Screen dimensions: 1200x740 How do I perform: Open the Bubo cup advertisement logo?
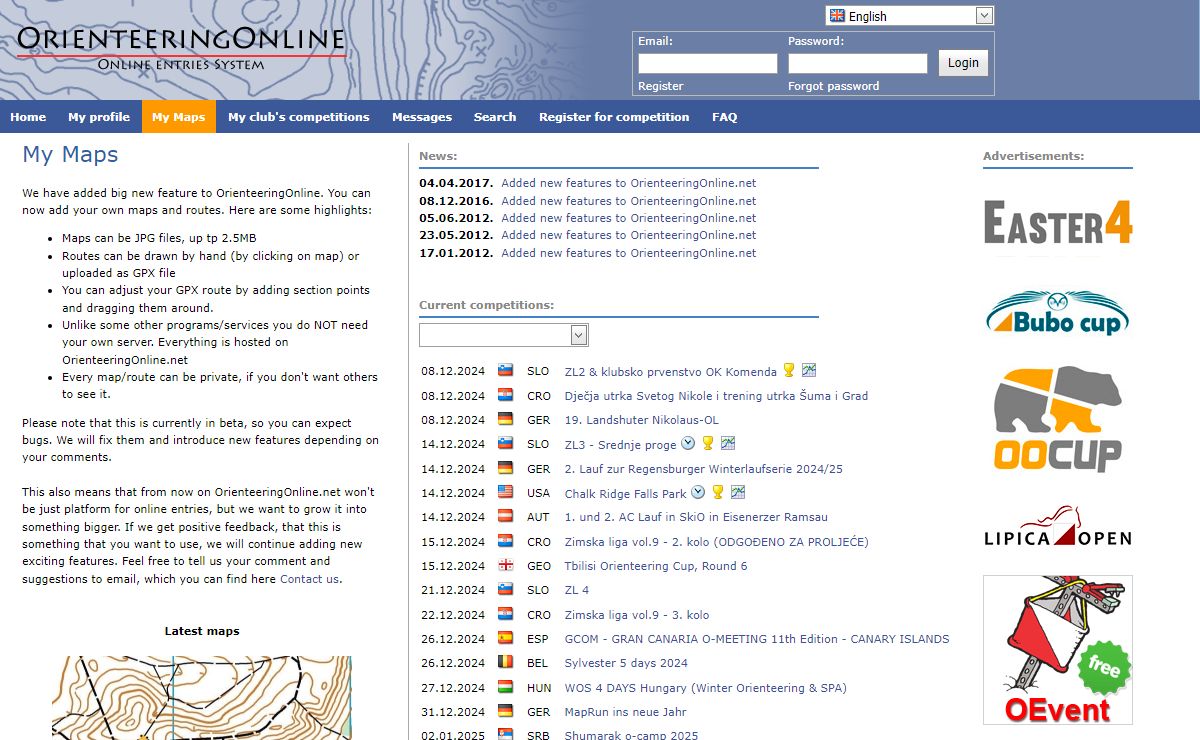(x=1058, y=313)
